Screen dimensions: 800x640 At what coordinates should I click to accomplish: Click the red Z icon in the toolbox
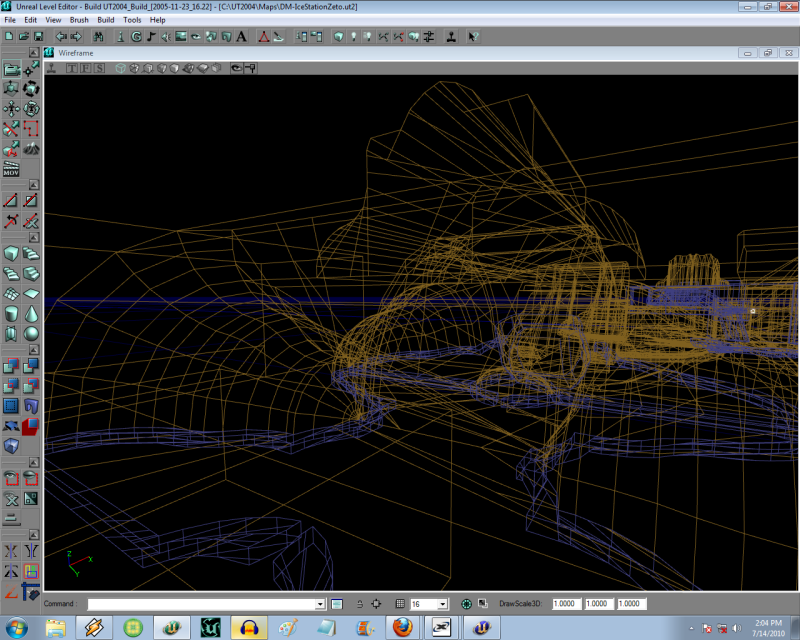pyautogui.click(x=11, y=592)
